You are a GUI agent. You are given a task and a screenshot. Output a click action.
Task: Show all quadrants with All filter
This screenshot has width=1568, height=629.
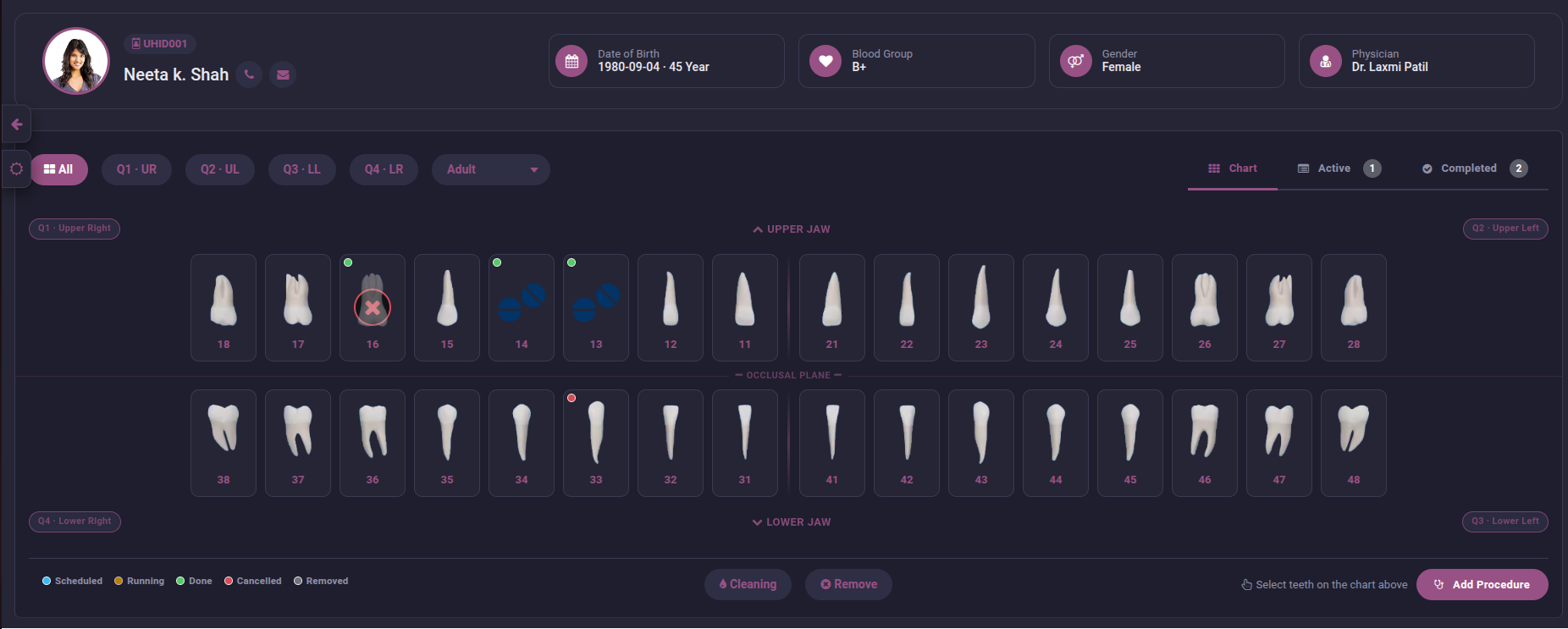(58, 169)
